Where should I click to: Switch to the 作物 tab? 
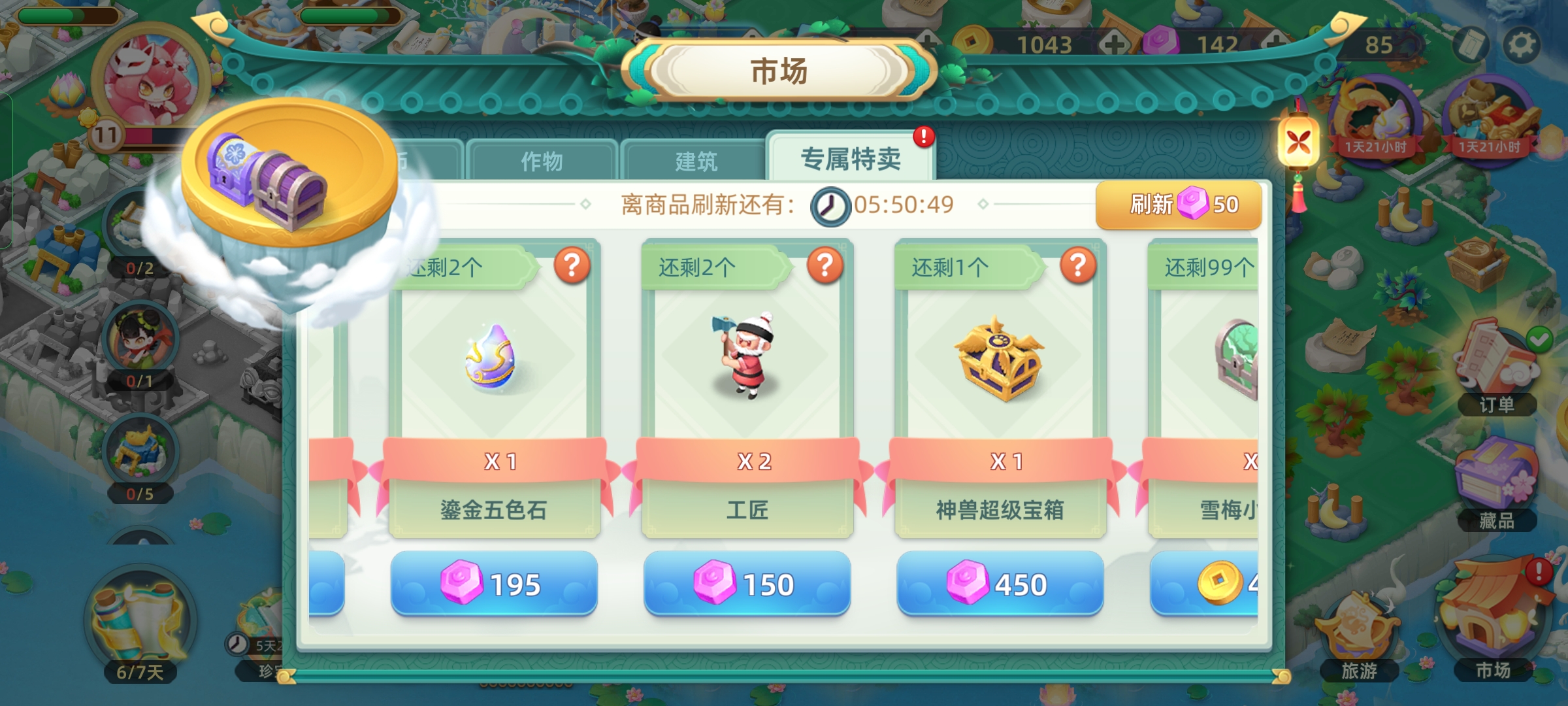coord(542,161)
